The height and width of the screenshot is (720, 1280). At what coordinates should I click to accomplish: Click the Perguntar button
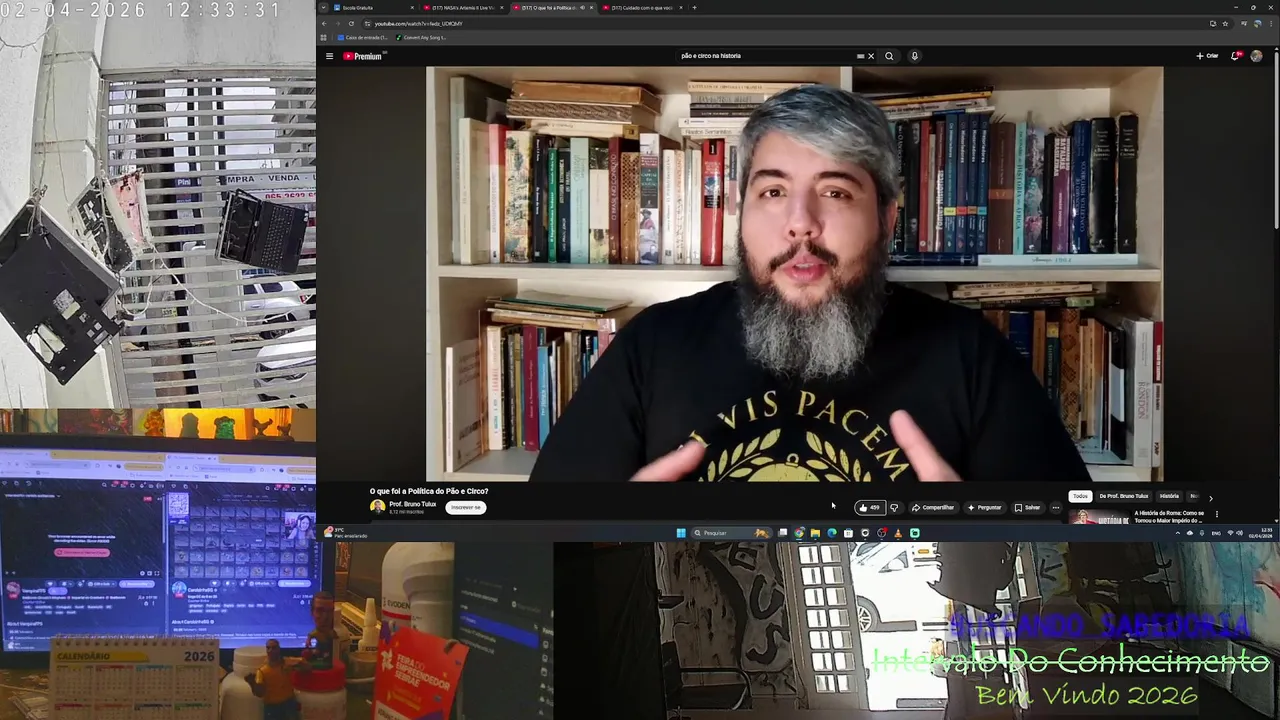pos(984,507)
